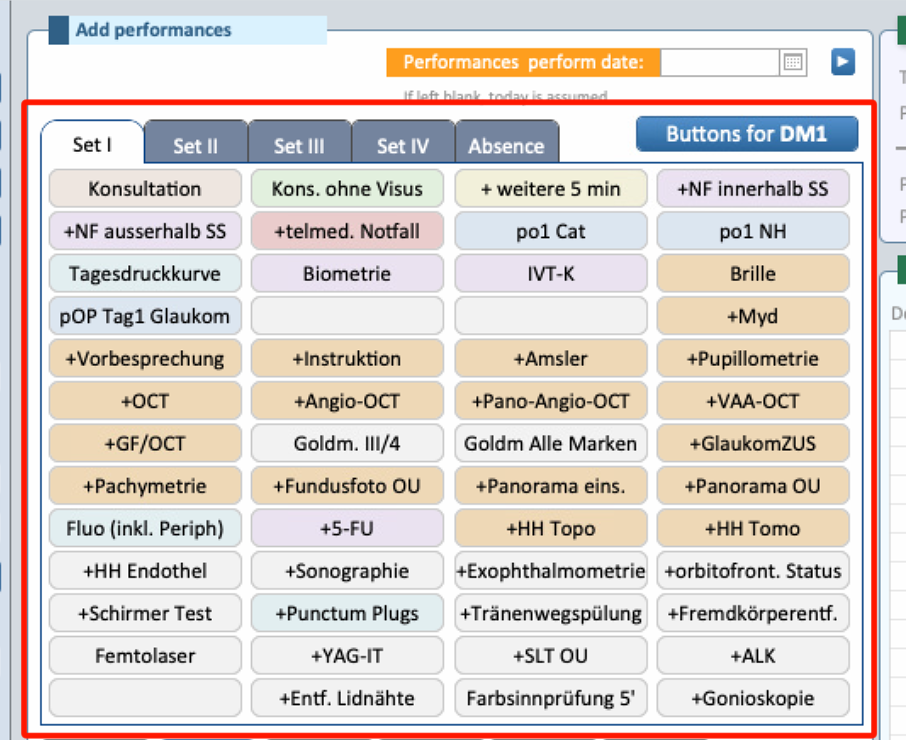The image size is (906, 740).
Task: Select +Panorama eins. button
Action: pyautogui.click(x=551, y=486)
